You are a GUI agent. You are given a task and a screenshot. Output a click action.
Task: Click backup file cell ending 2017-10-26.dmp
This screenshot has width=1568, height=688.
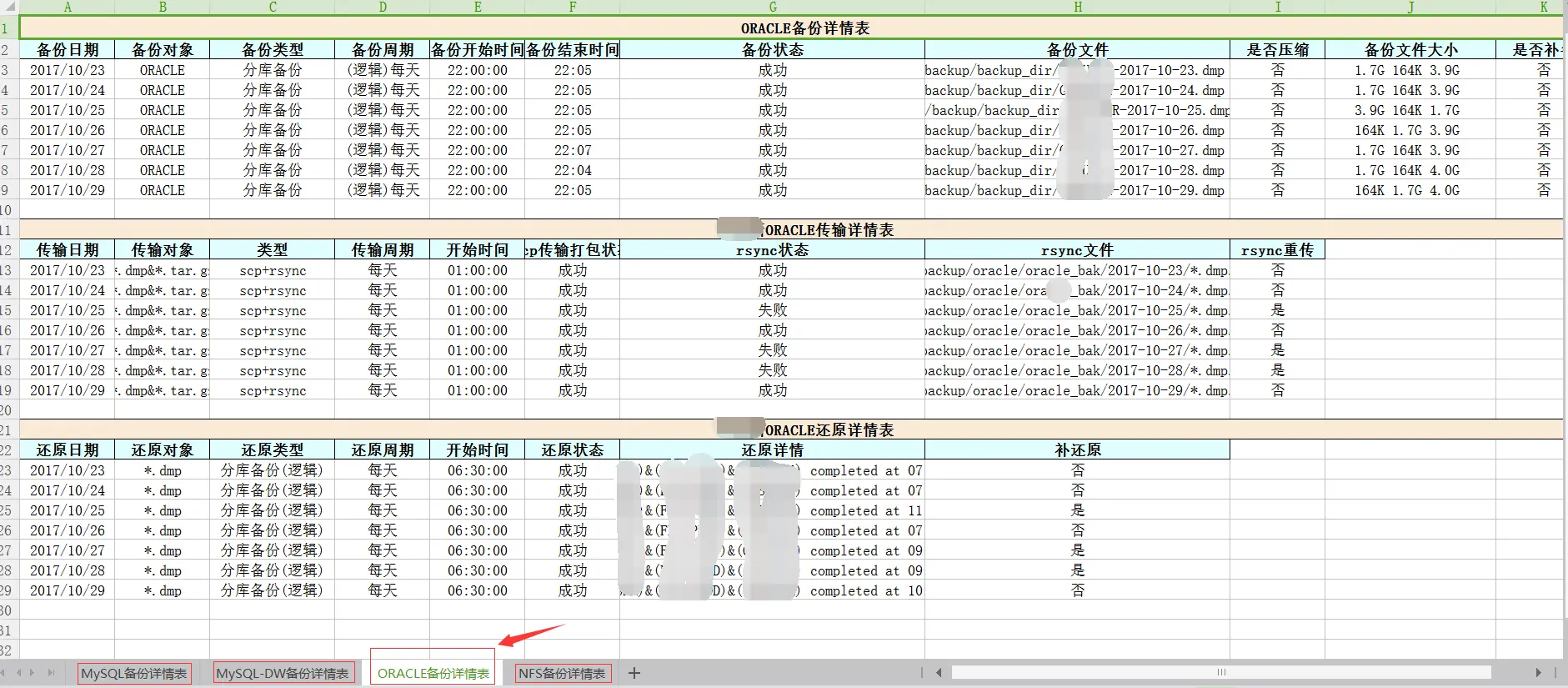1078,130
